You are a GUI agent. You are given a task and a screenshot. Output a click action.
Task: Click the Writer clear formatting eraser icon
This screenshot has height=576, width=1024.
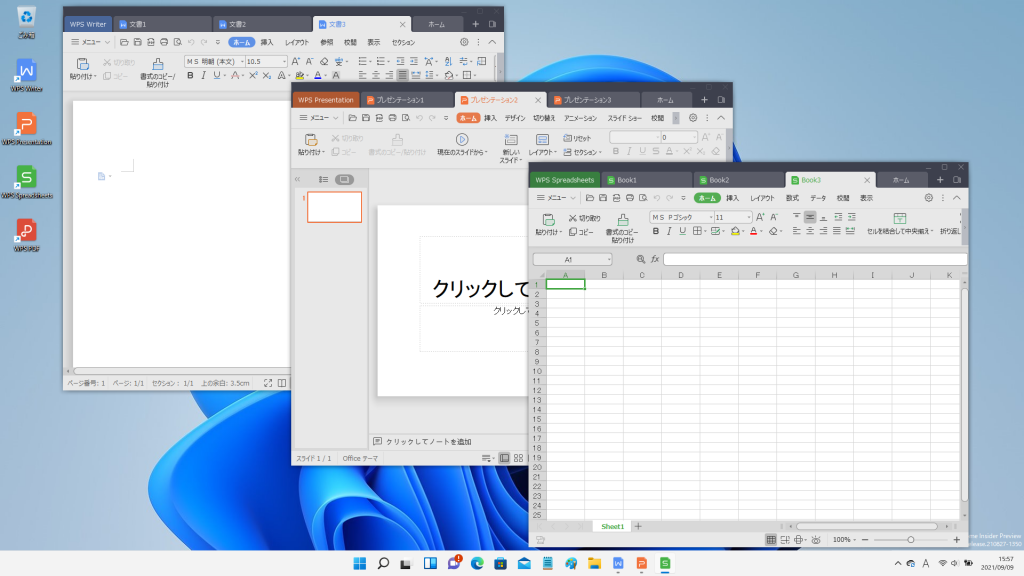coord(324,61)
